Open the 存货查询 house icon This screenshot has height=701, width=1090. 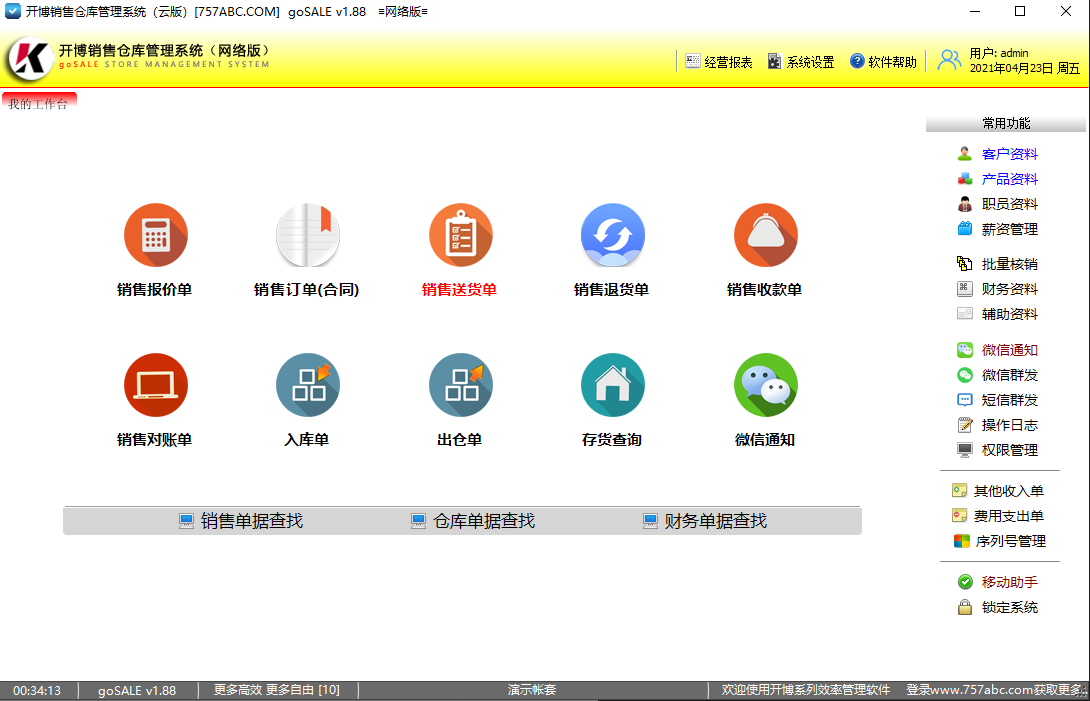[x=612, y=385]
